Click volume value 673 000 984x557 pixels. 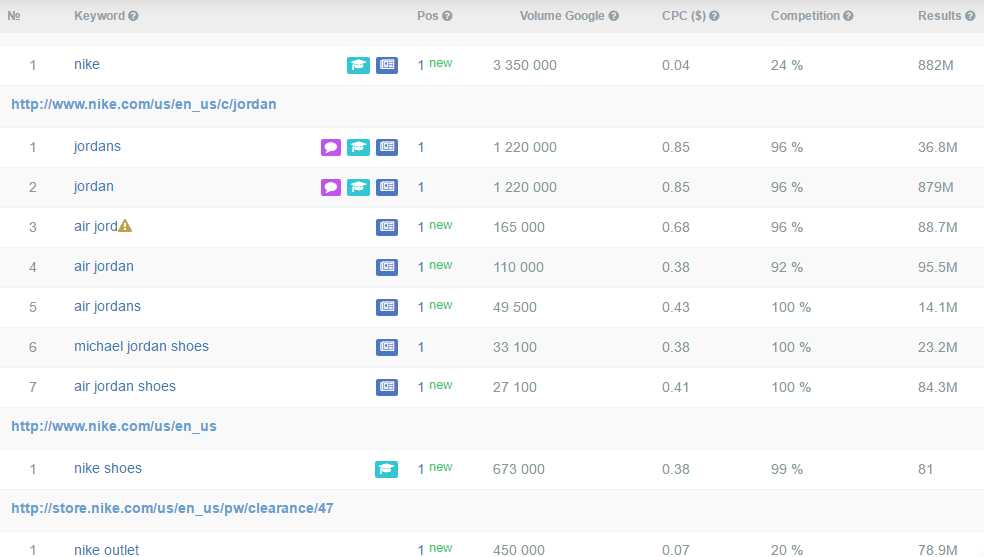click(x=519, y=469)
